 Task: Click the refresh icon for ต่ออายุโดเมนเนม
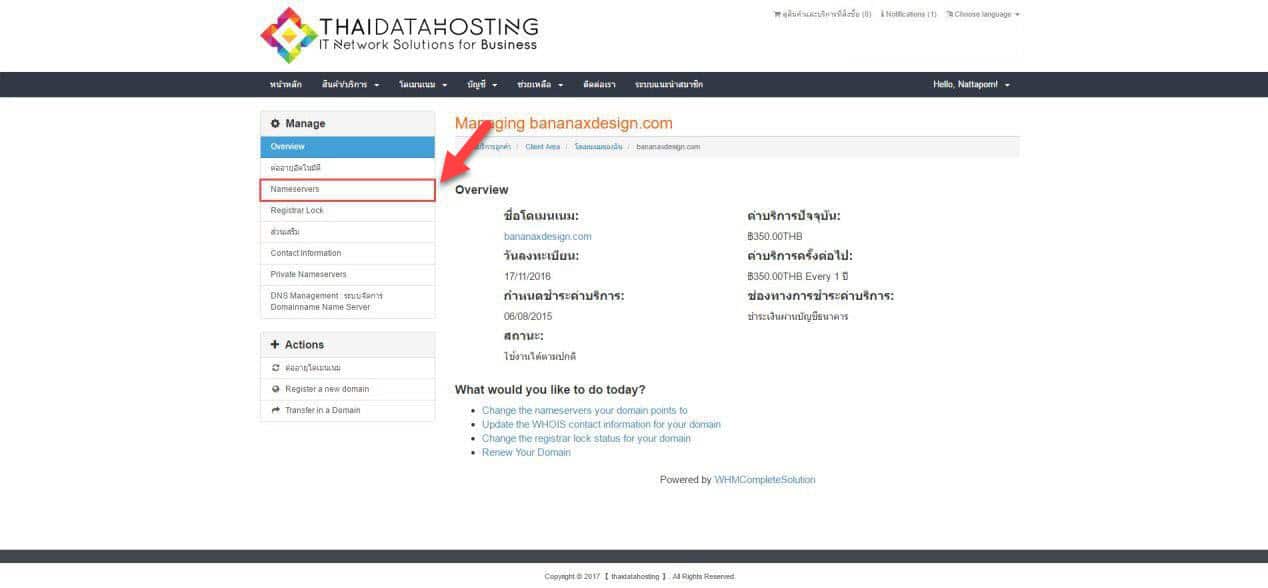(275, 368)
